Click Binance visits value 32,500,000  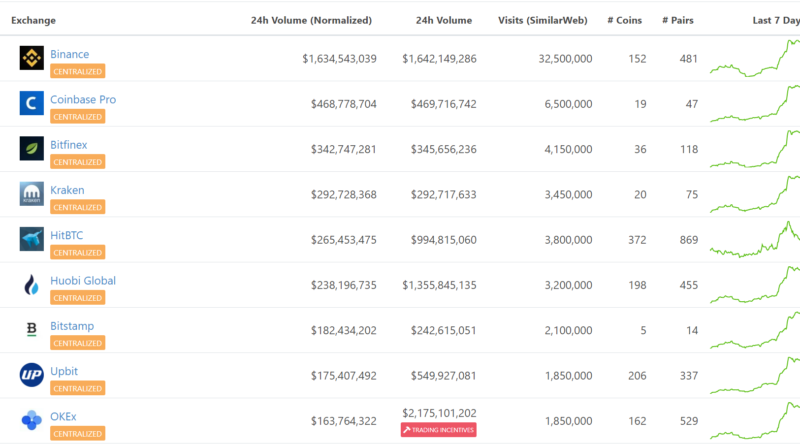tap(565, 59)
